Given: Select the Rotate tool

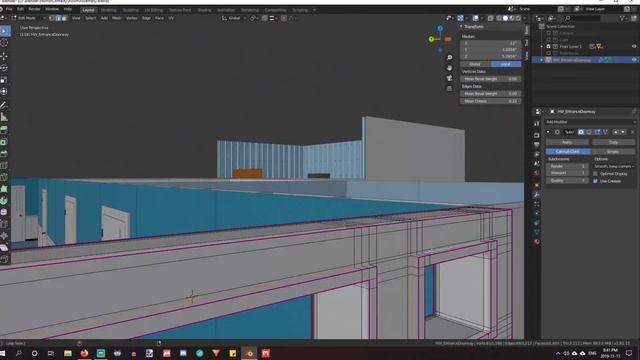Looking at the screenshot, I should click(x=4, y=68).
